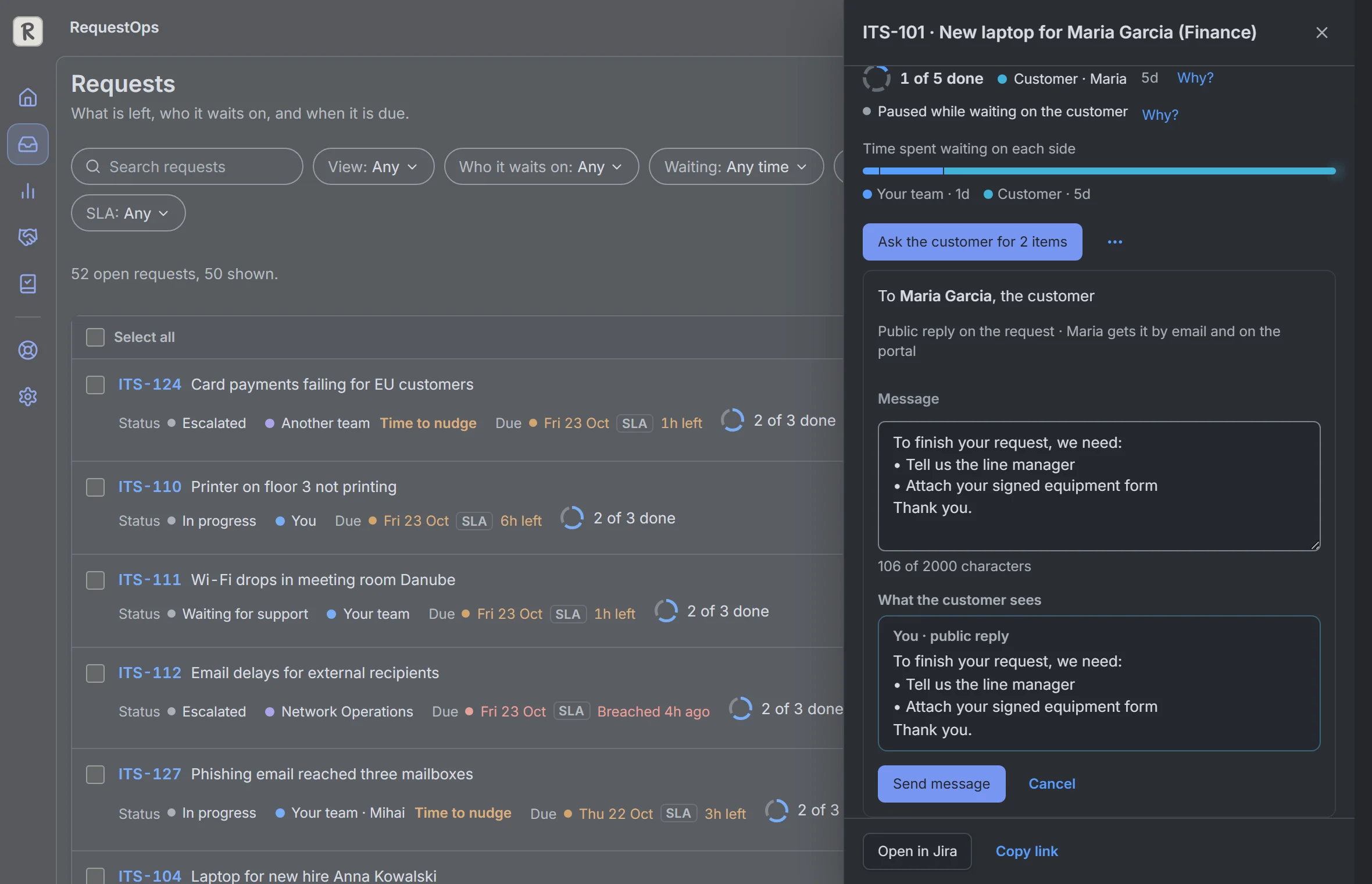Click the SLA badge on ITS-127
This screenshot has width=1372, height=884.
tap(678, 813)
